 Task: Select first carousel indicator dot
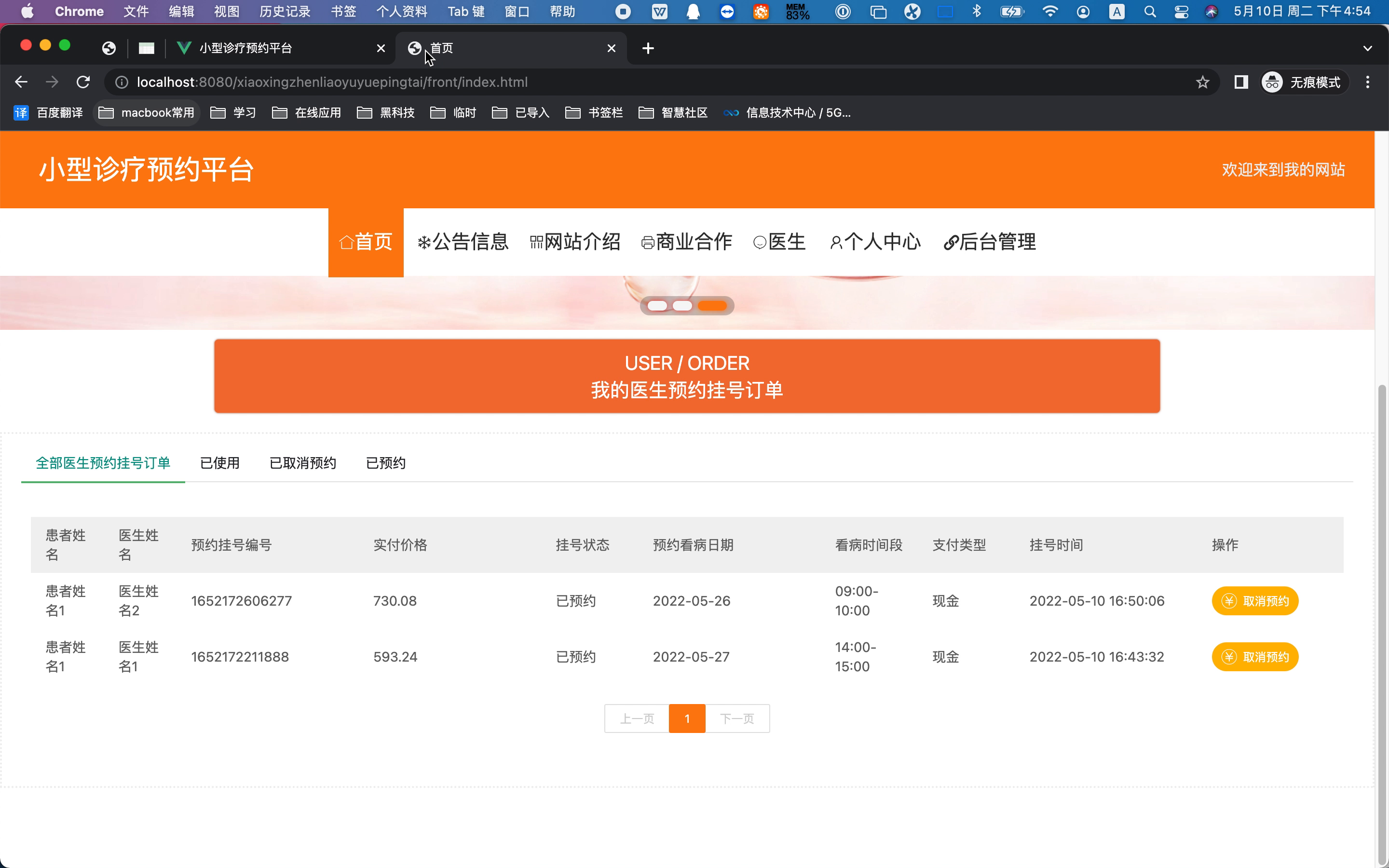pyautogui.click(x=657, y=306)
